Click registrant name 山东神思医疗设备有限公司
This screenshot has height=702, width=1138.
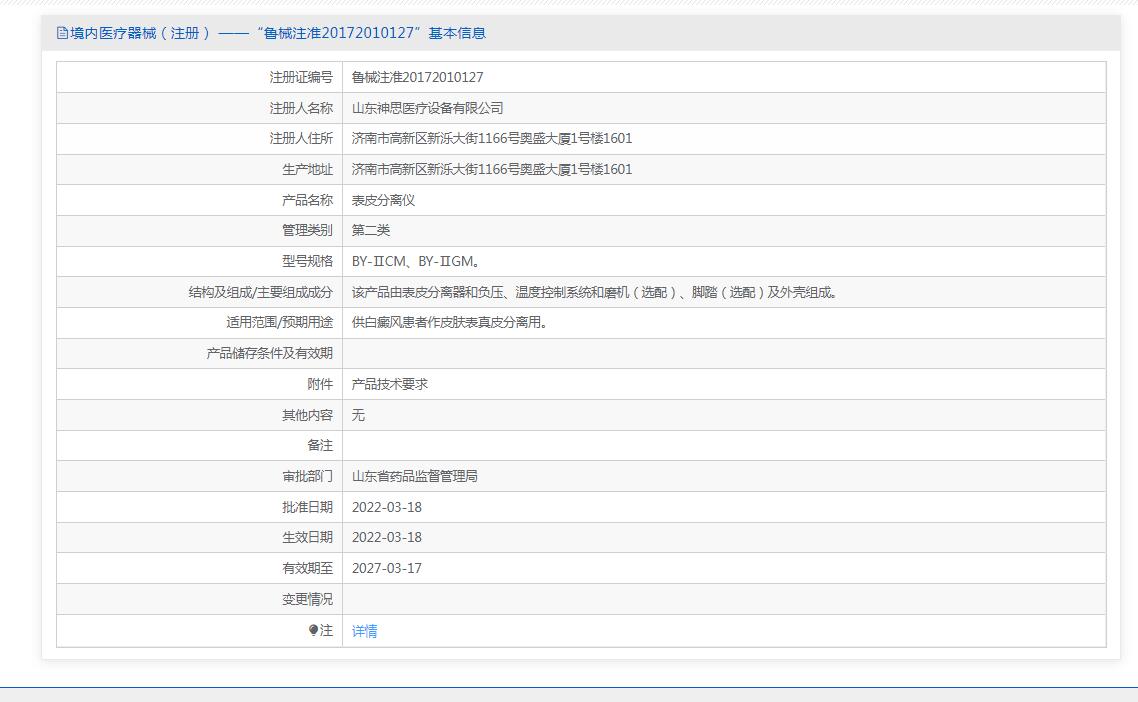pos(427,108)
